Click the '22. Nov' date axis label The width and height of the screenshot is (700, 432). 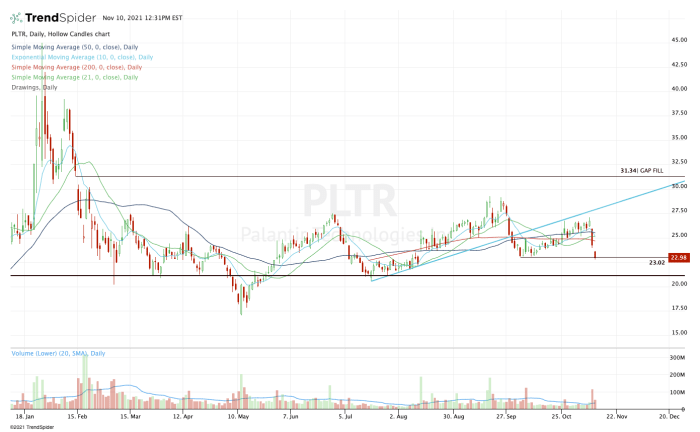click(x=617, y=417)
